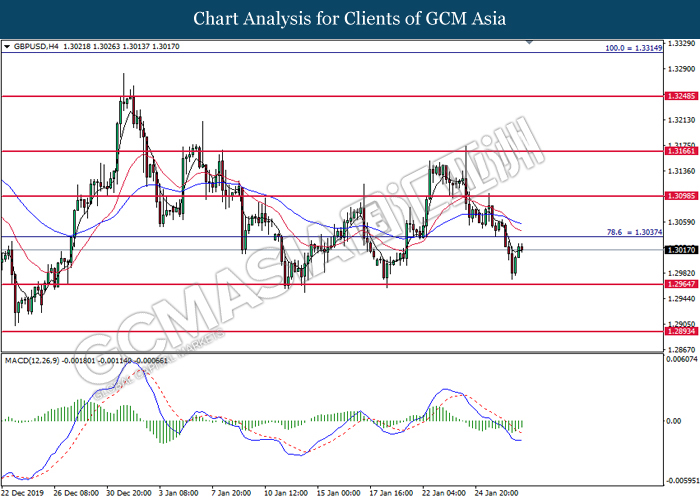Click the MACD scale value 0.006074
Image resolution: width=700 pixels, height=500 pixels.
(681, 359)
